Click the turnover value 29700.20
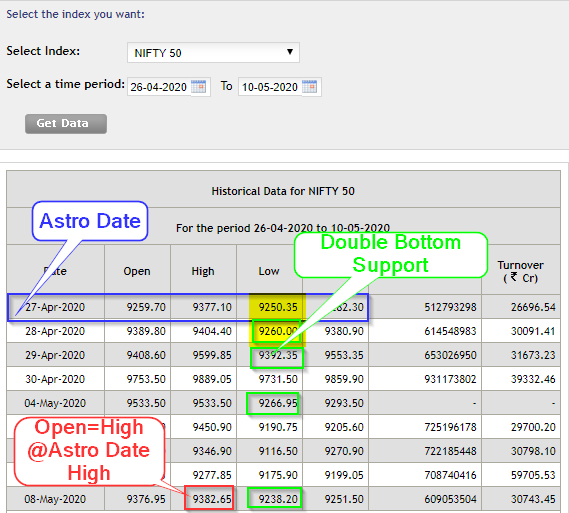The width and height of the screenshot is (569, 513). coord(533,427)
